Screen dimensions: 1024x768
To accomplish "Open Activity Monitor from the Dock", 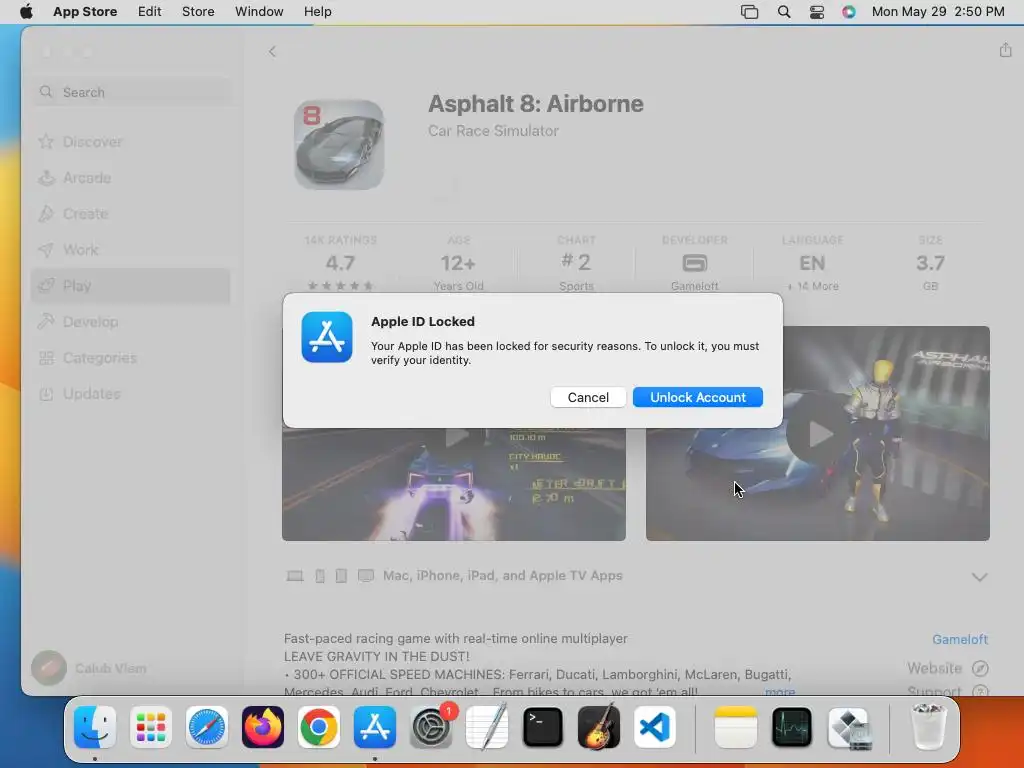I will tap(792, 727).
